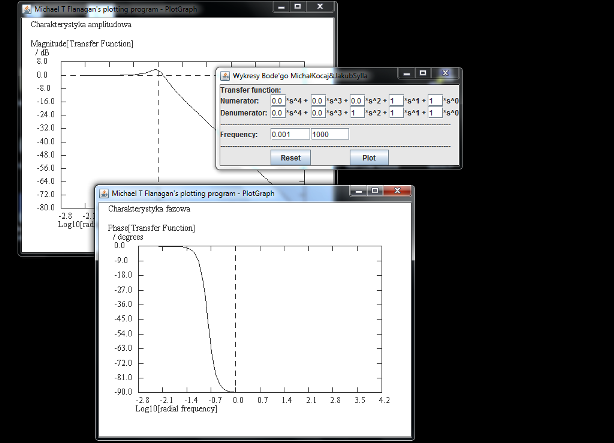Focus the Numerator s^0 coefficient field
The width and height of the screenshot is (614, 443).
tap(435, 101)
